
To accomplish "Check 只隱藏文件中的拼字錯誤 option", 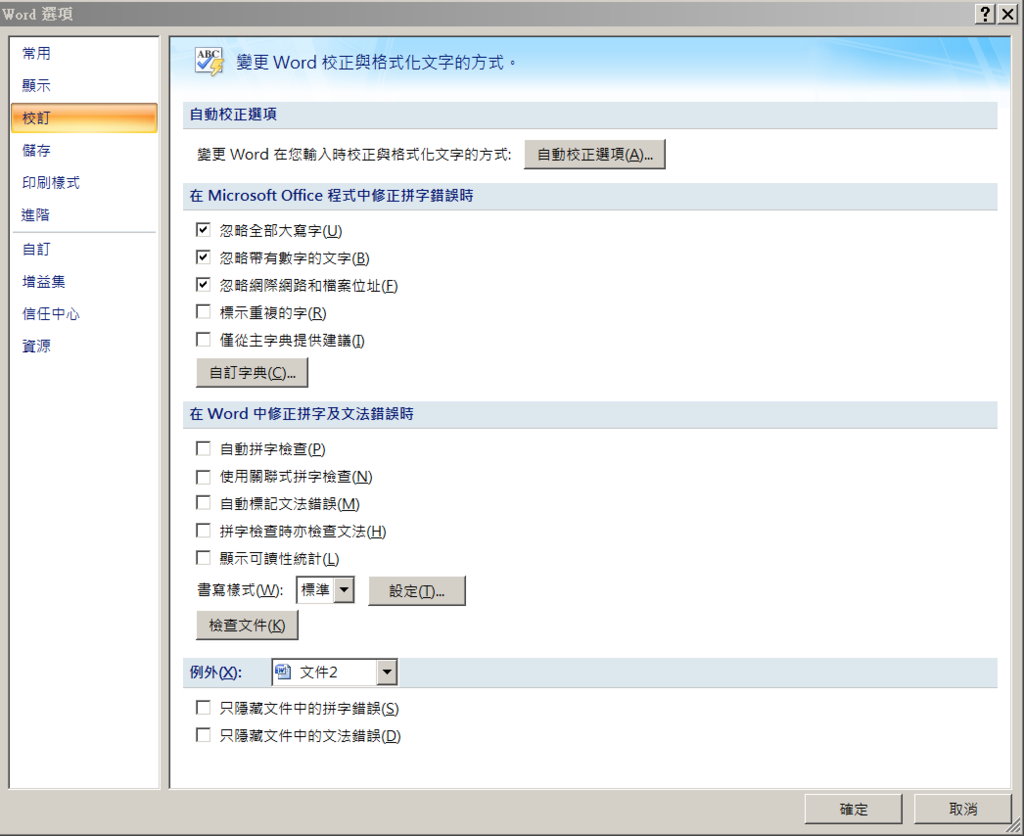I will pos(203,708).
